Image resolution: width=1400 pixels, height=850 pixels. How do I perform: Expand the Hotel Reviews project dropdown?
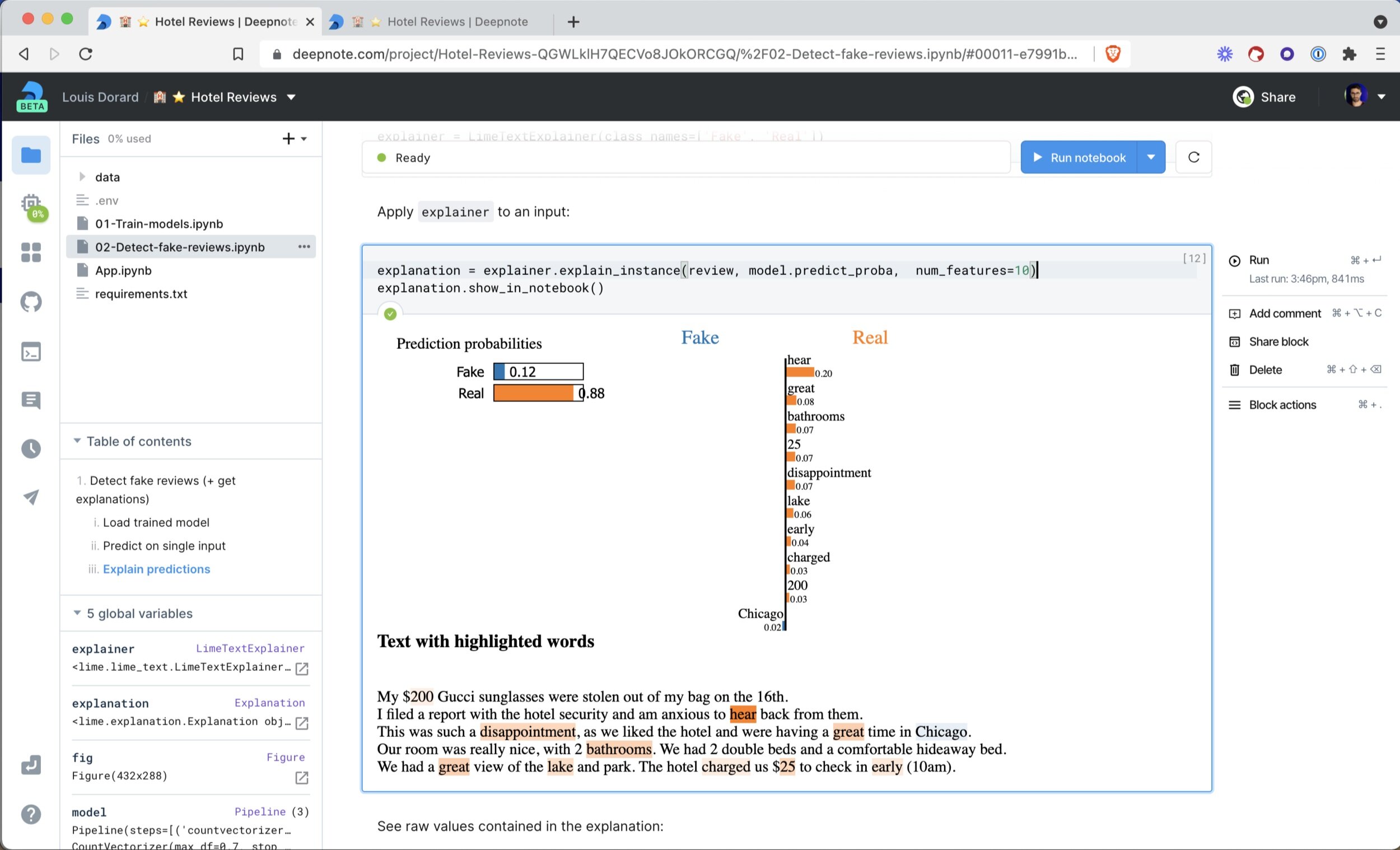(290, 97)
